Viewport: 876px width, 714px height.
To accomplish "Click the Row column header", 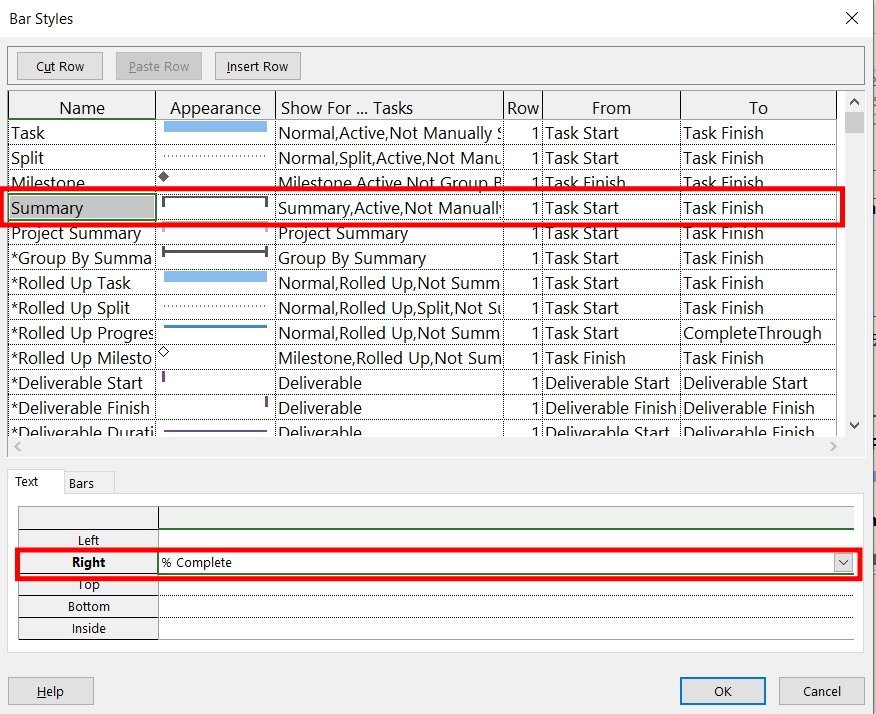I will click(x=523, y=107).
